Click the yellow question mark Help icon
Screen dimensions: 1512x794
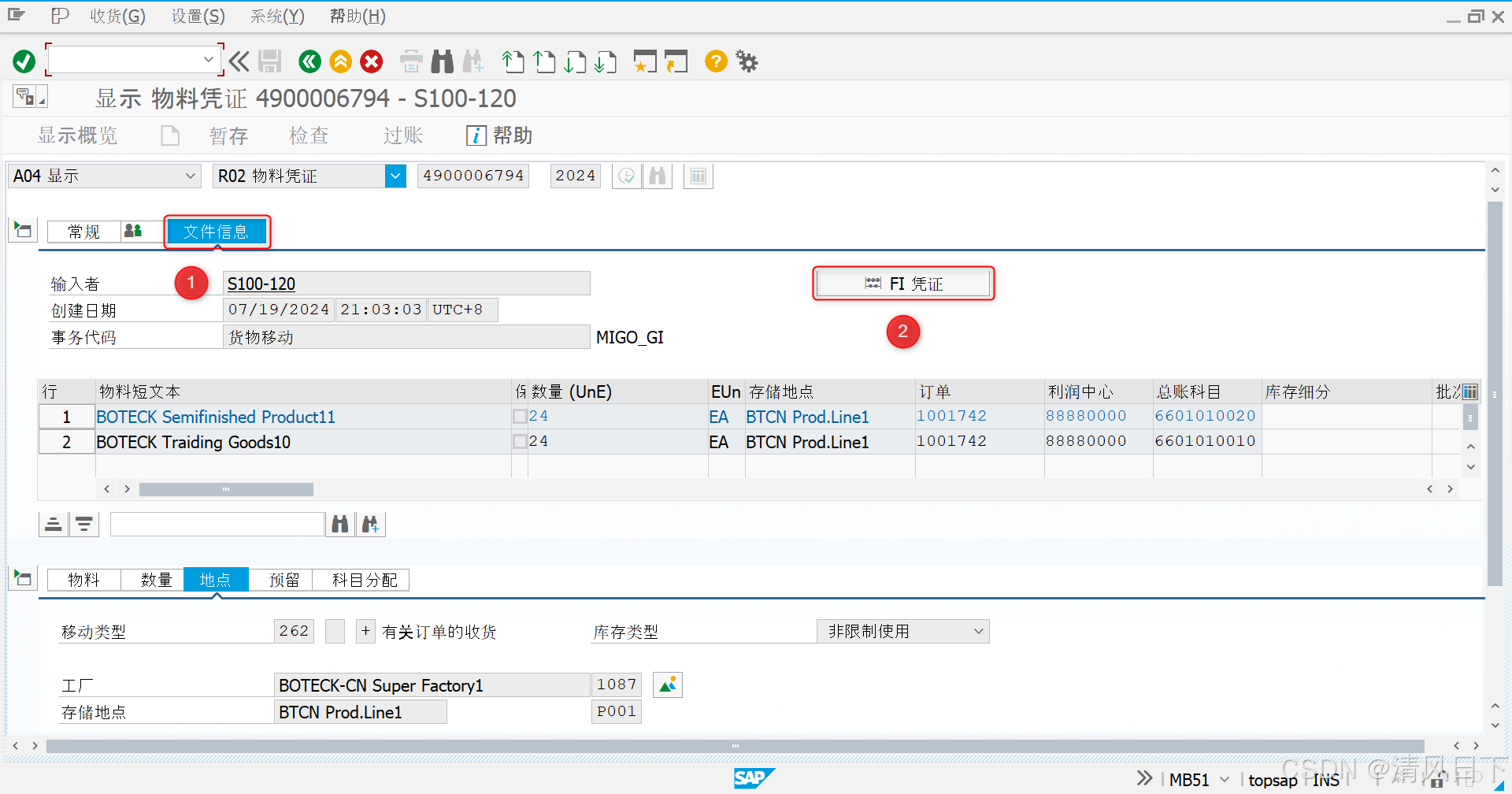tap(716, 61)
